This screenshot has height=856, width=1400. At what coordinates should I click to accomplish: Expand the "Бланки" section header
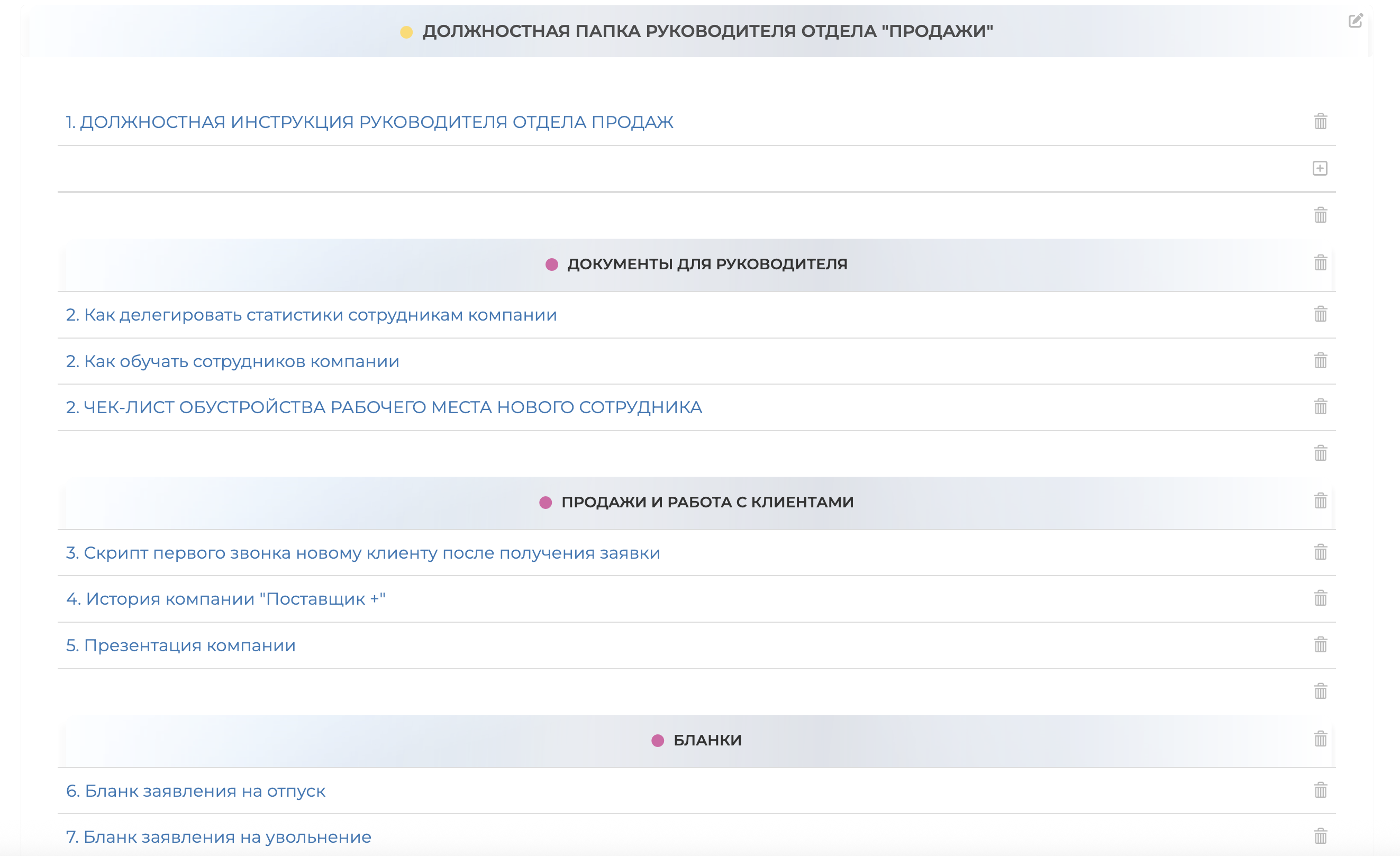[x=706, y=740]
